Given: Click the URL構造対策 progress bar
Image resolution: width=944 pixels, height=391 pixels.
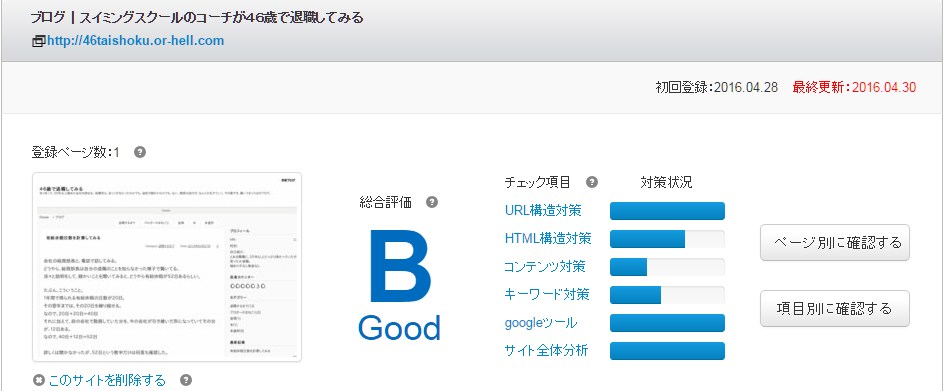Looking at the screenshot, I should pos(667,211).
